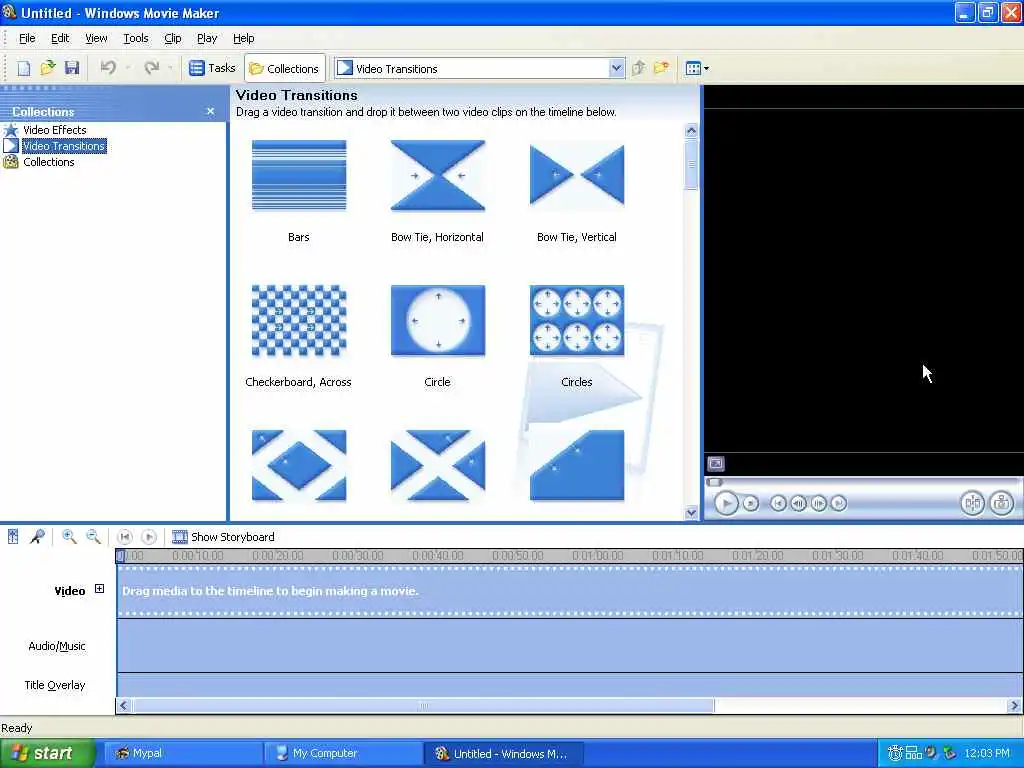Toggle the Collections pane button
Image resolution: width=1024 pixels, height=768 pixels.
(x=285, y=68)
